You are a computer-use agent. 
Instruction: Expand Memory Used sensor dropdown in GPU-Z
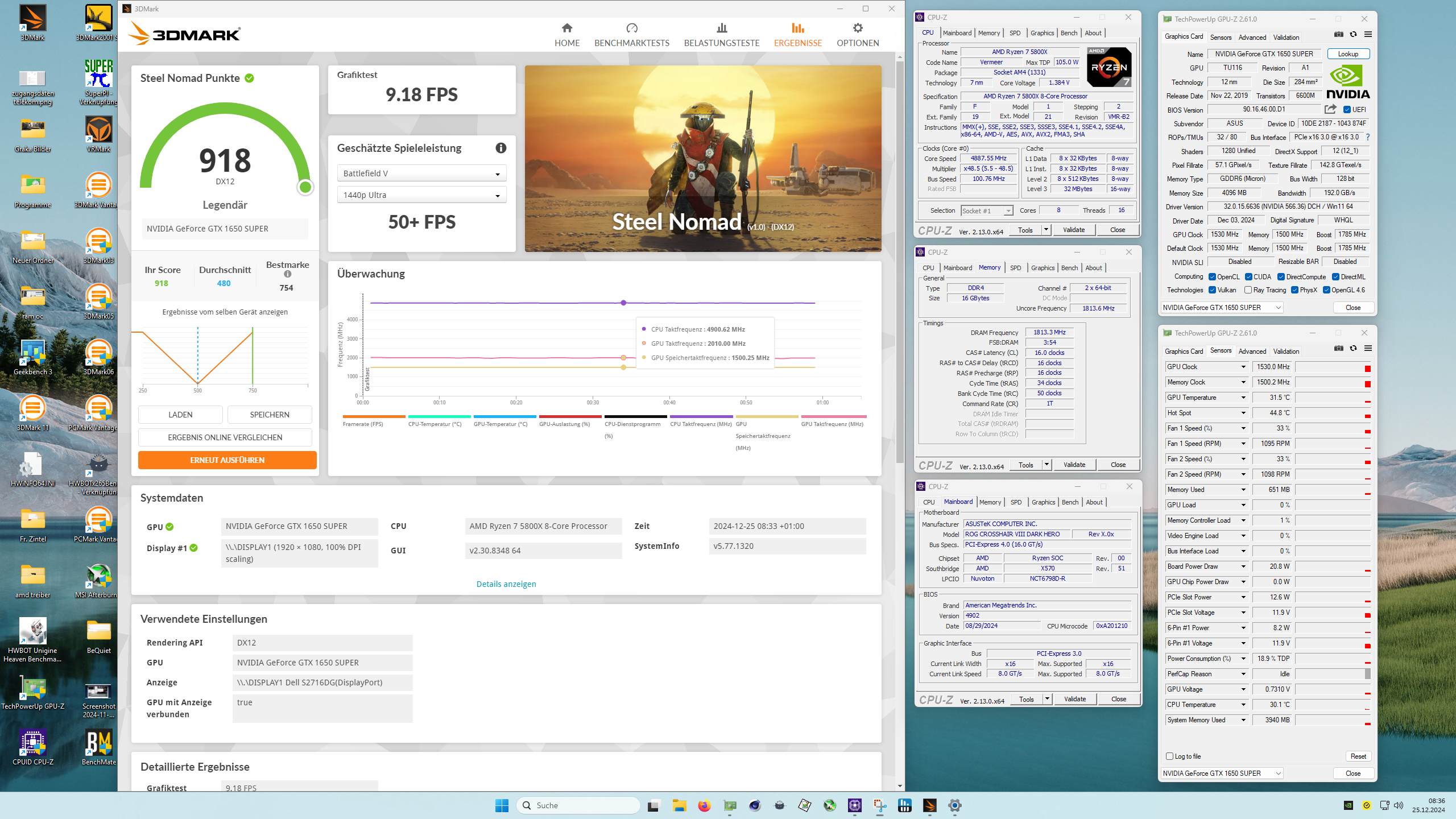point(1243,490)
